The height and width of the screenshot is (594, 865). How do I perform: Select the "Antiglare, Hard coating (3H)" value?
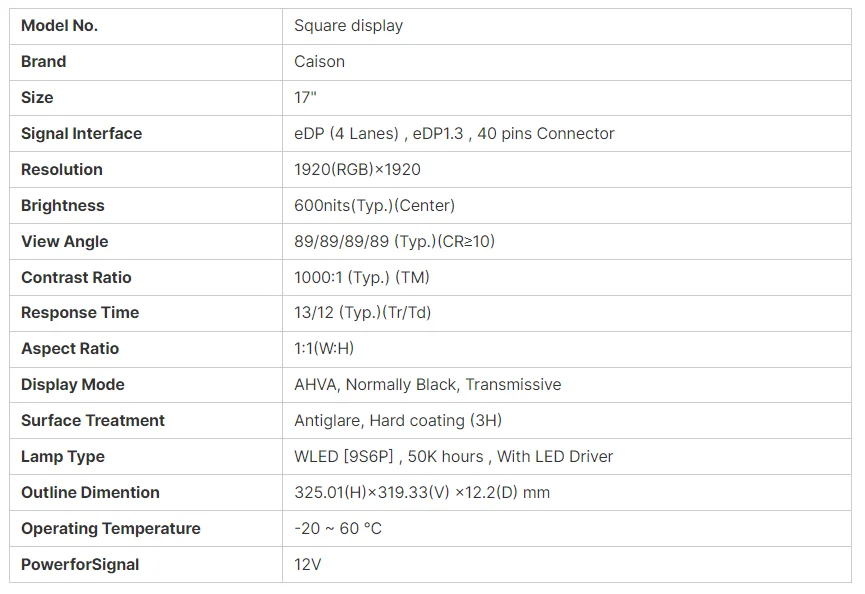[398, 421]
